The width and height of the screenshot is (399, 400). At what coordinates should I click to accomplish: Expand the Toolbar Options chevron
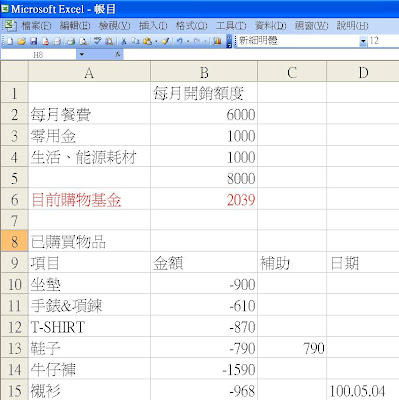[229, 42]
